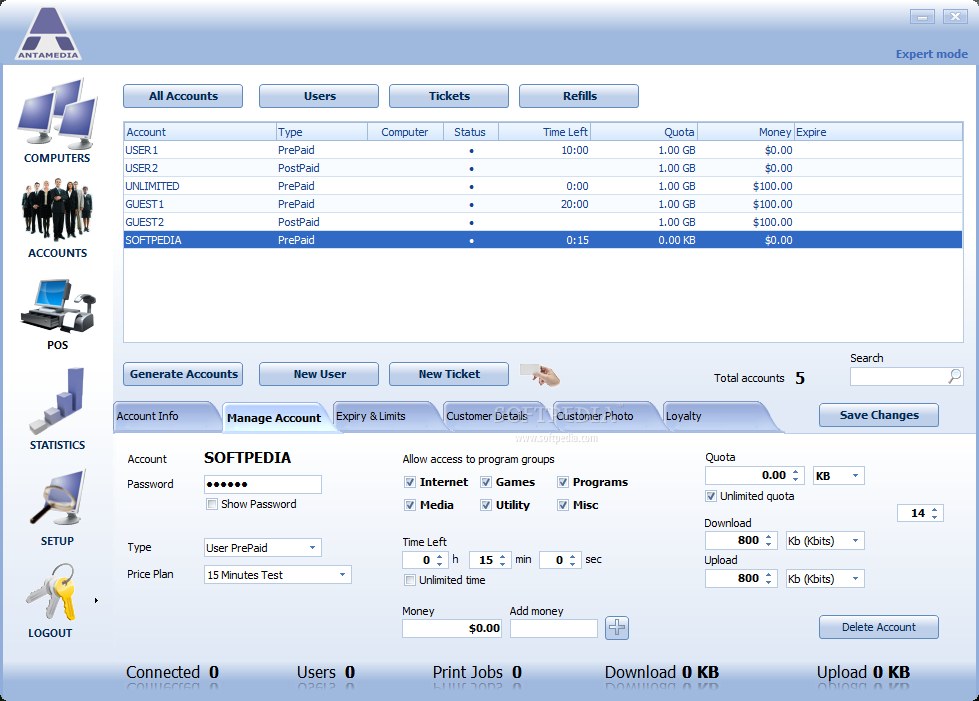Image resolution: width=979 pixels, height=701 pixels.
Task: Click the Logout keys icon
Action: click(x=50, y=592)
